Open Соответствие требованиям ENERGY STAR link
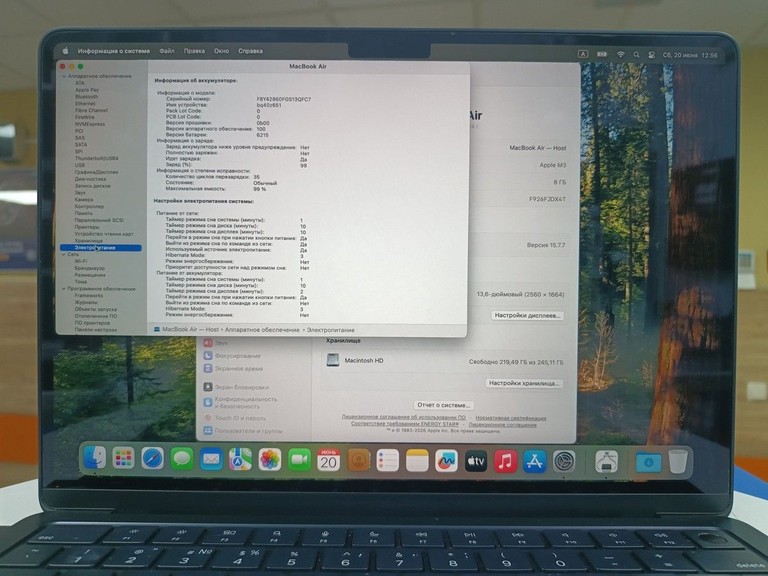Image resolution: width=768 pixels, height=576 pixels. [405, 424]
